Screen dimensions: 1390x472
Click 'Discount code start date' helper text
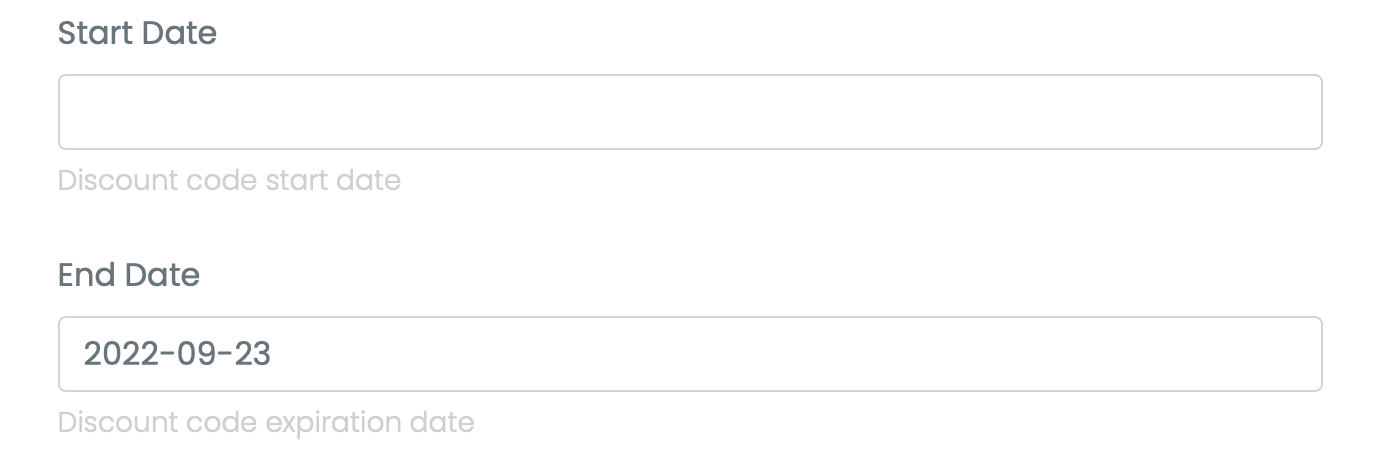pos(229,181)
